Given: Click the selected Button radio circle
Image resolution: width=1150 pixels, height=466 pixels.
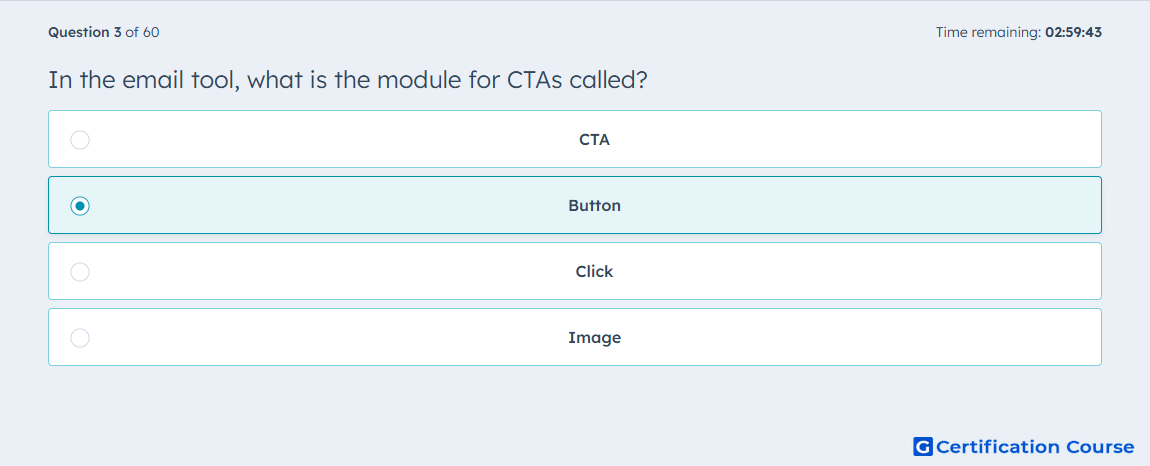Looking at the screenshot, I should click(x=80, y=205).
